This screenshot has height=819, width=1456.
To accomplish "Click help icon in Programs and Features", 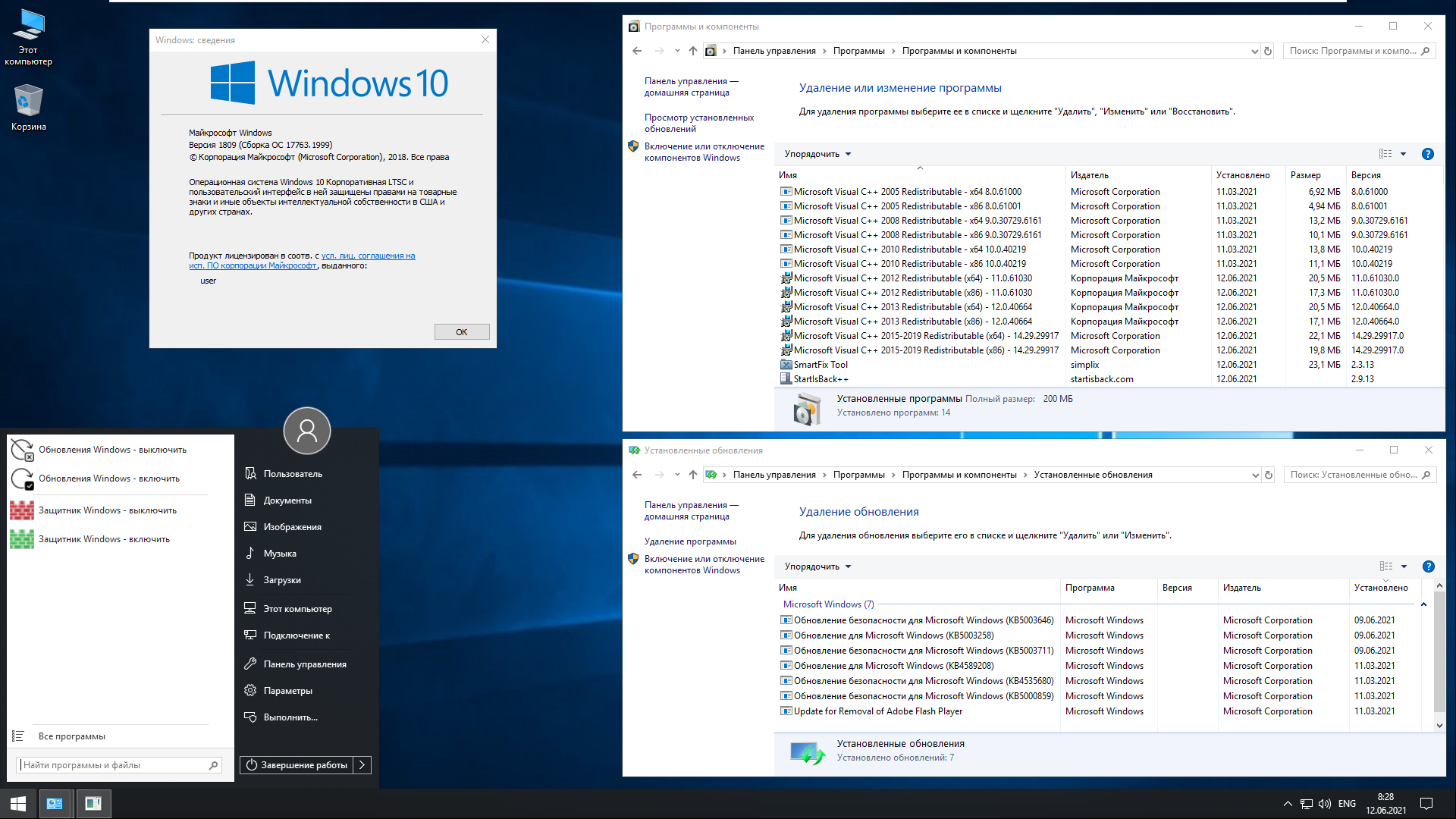I will [x=1427, y=154].
